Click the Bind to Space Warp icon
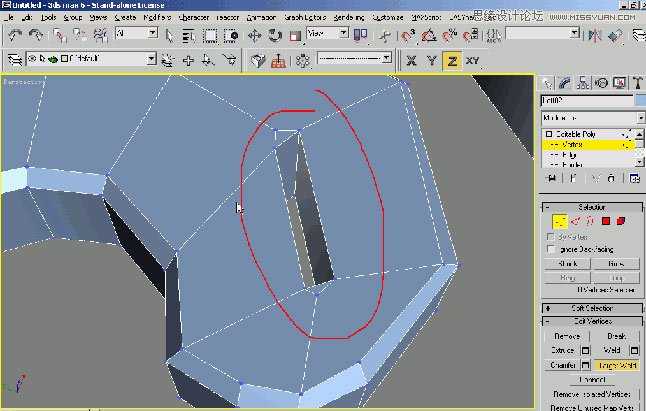Viewport: 646px width, 411px height. (100, 36)
